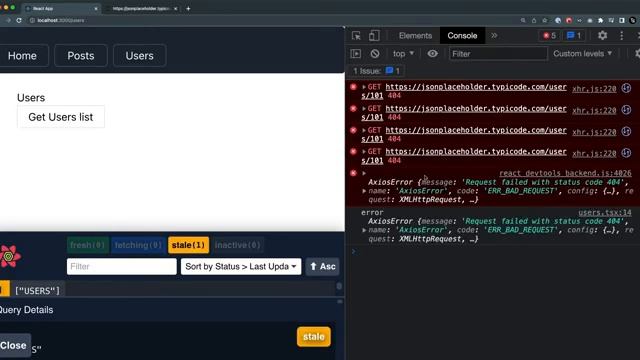This screenshot has height=360, width=640.
Task: Create a live expression with the eye icon
Action: (x=433, y=53)
